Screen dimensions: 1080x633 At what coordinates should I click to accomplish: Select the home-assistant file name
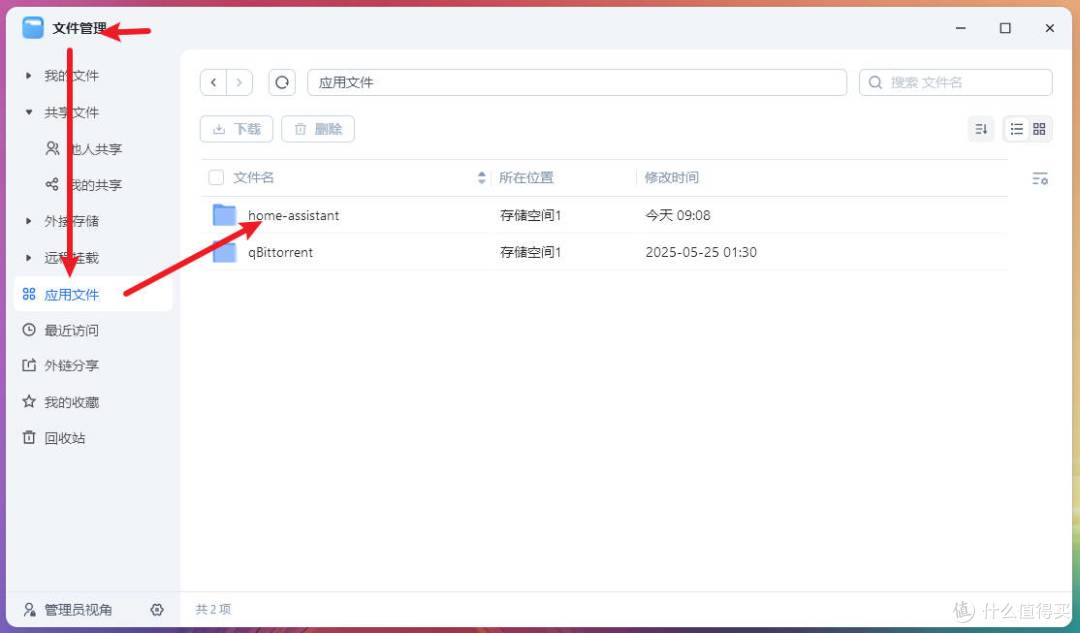293,216
